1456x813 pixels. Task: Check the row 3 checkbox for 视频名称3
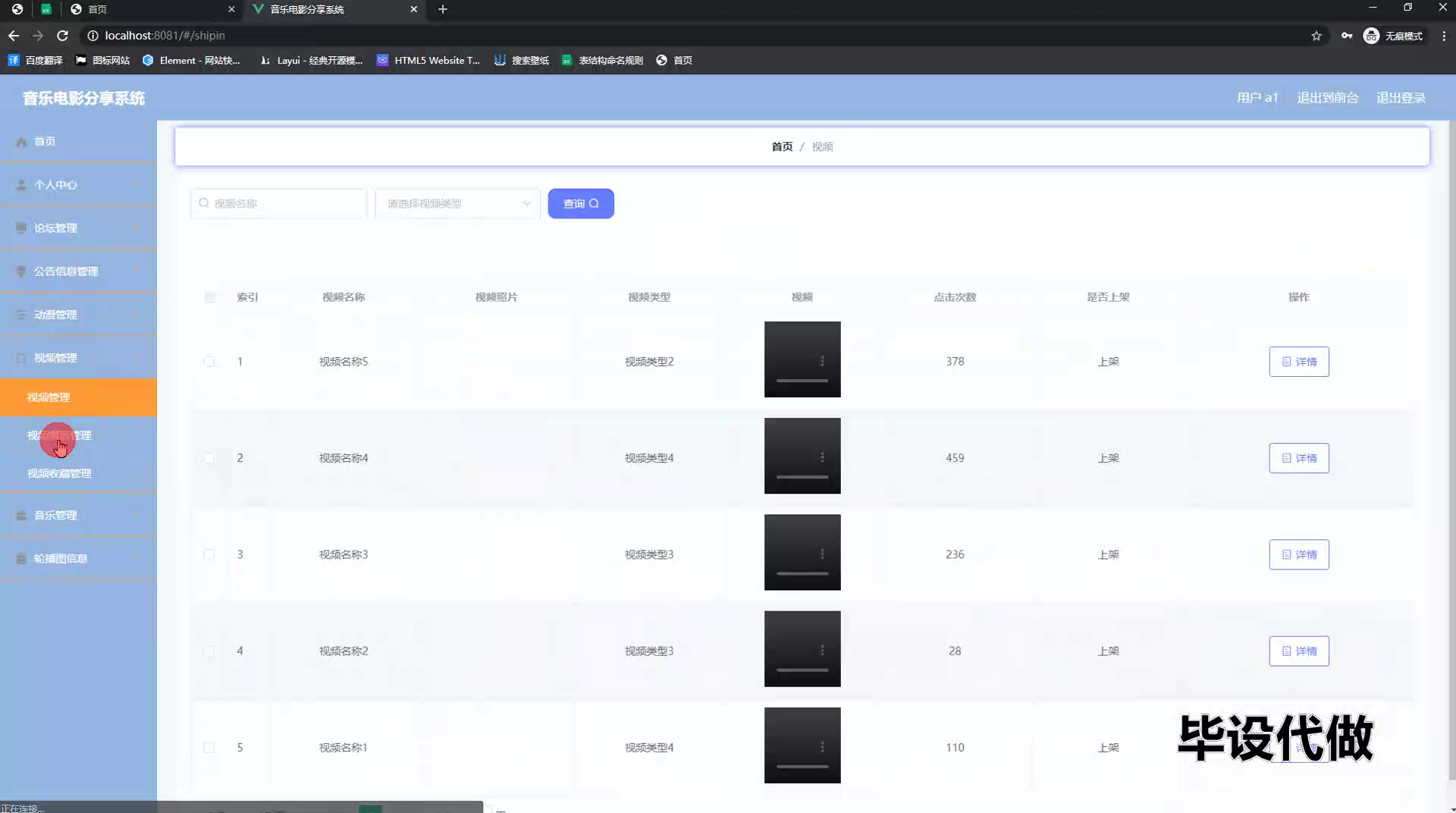pos(209,554)
